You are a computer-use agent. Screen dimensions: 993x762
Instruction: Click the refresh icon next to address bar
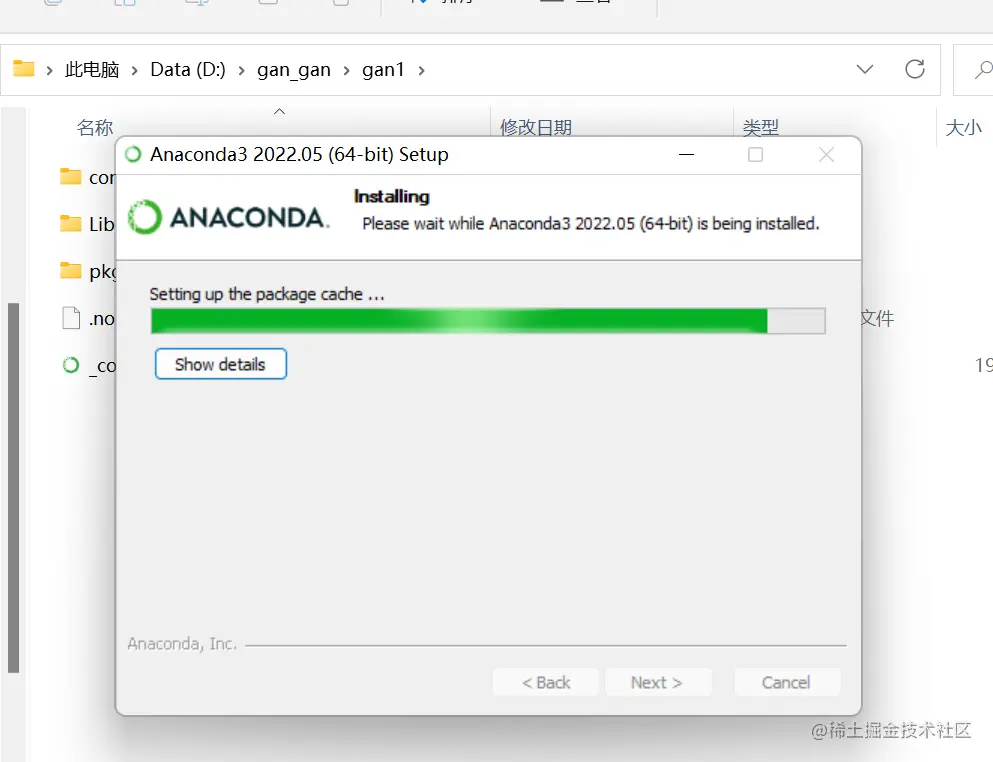tap(914, 69)
